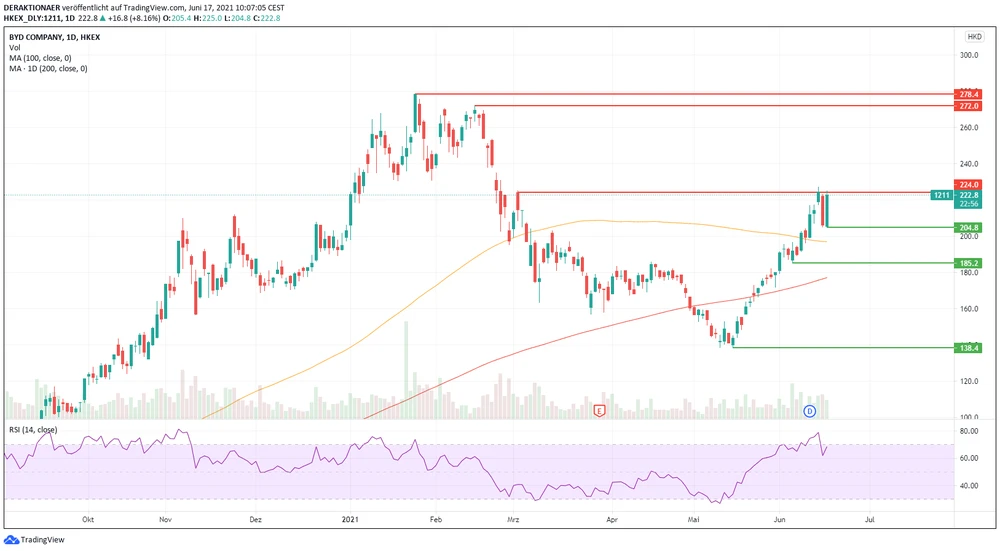
Task: Click the 204.8 green support label
Action: 970,228
